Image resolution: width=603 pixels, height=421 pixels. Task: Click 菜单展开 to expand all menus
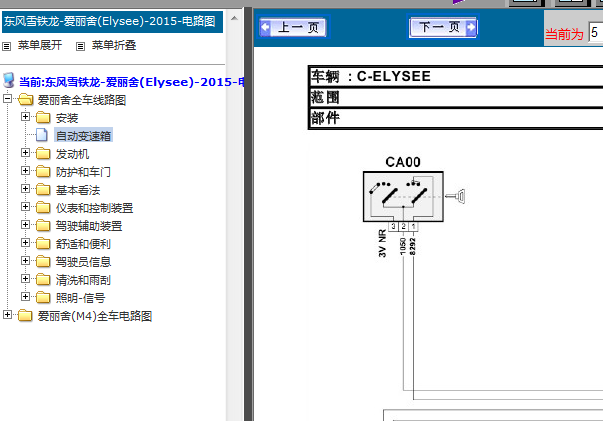pyautogui.click(x=40, y=45)
